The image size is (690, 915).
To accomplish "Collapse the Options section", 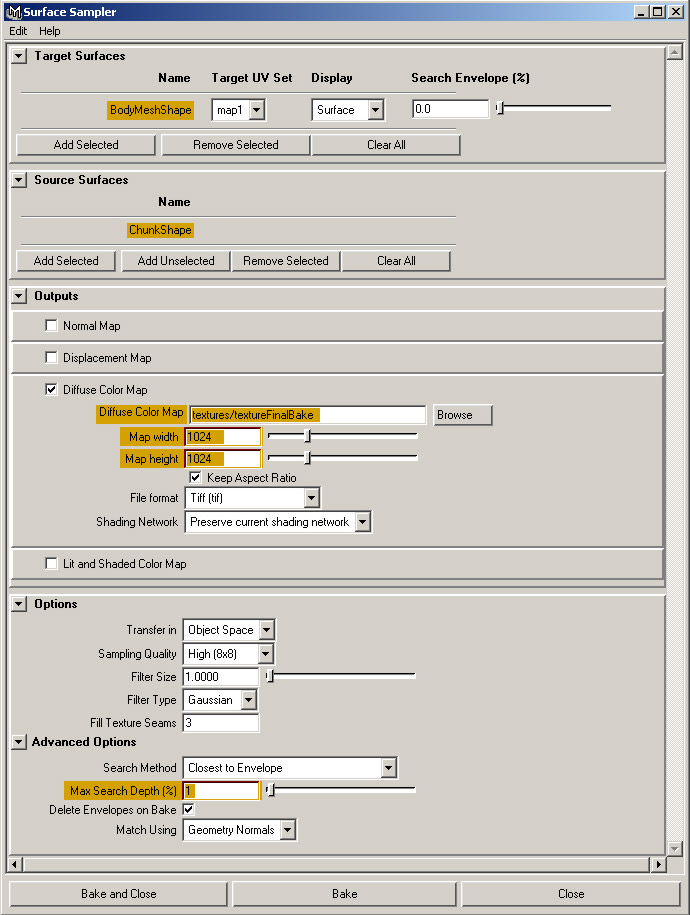I will click(x=19, y=604).
